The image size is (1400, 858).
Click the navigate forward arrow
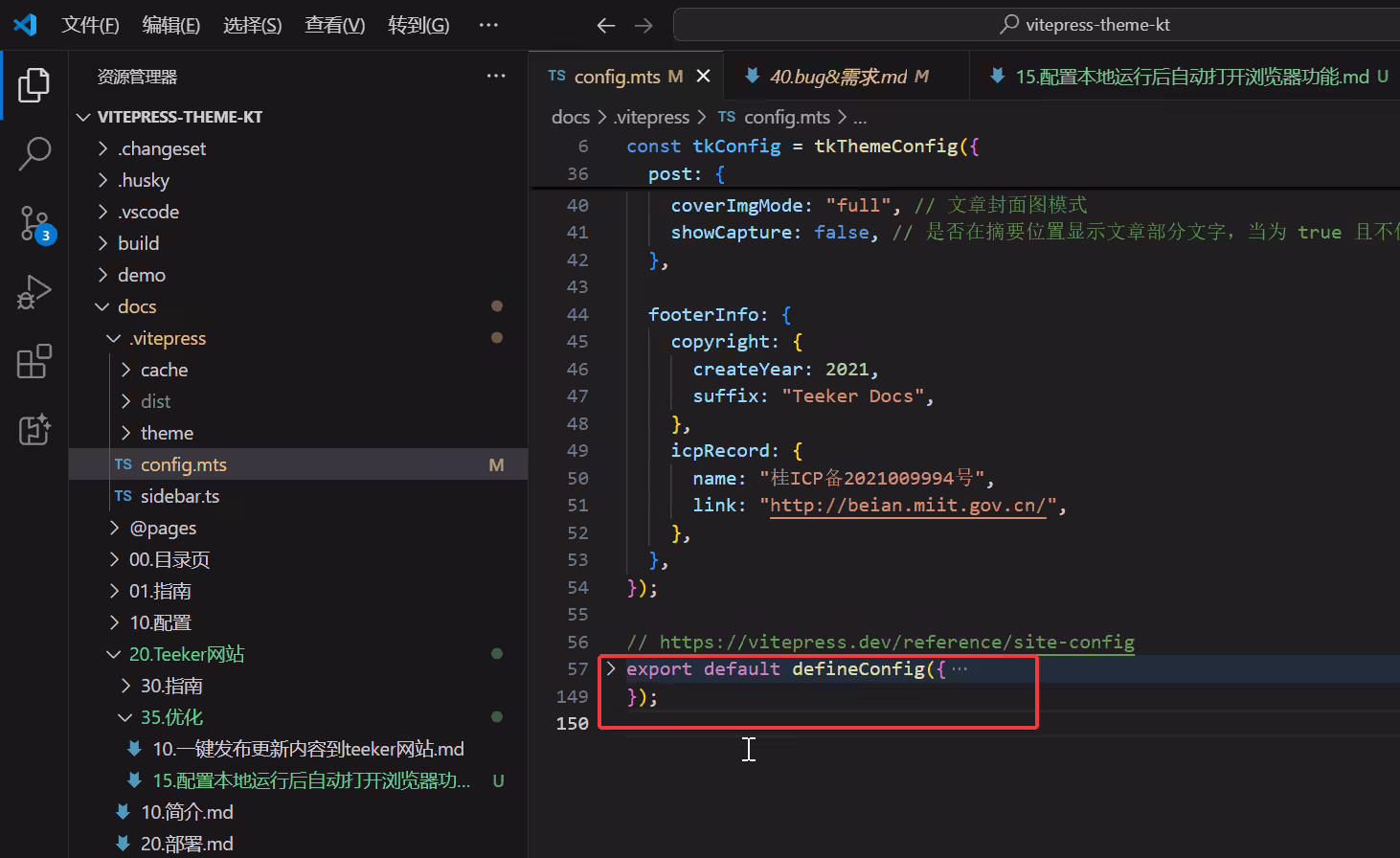point(644,25)
